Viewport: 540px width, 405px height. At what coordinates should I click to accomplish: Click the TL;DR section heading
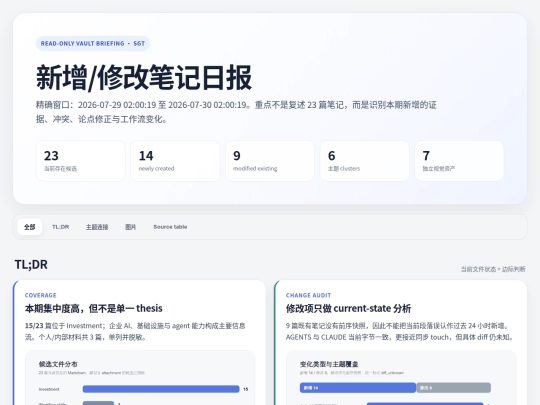pyautogui.click(x=31, y=264)
